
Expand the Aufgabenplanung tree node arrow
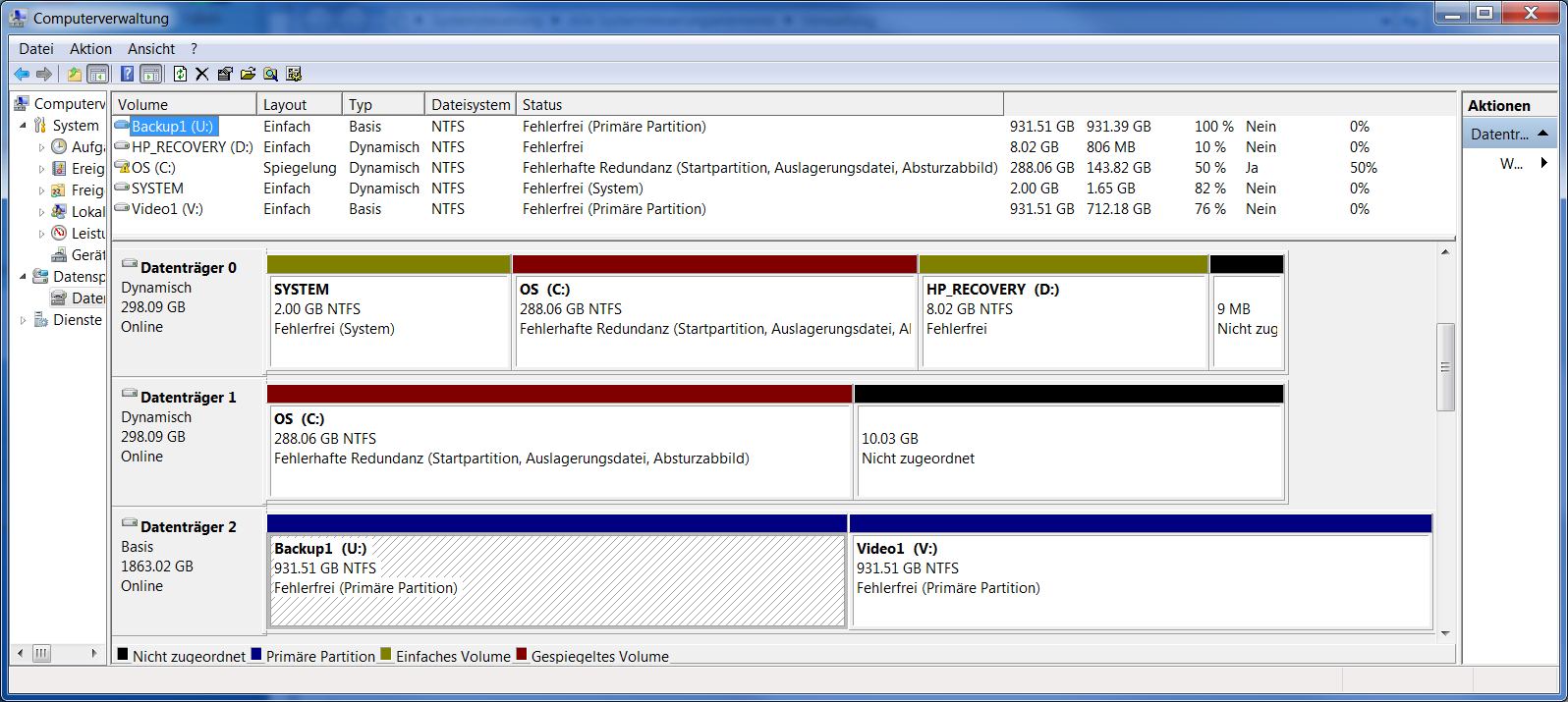click(x=41, y=147)
